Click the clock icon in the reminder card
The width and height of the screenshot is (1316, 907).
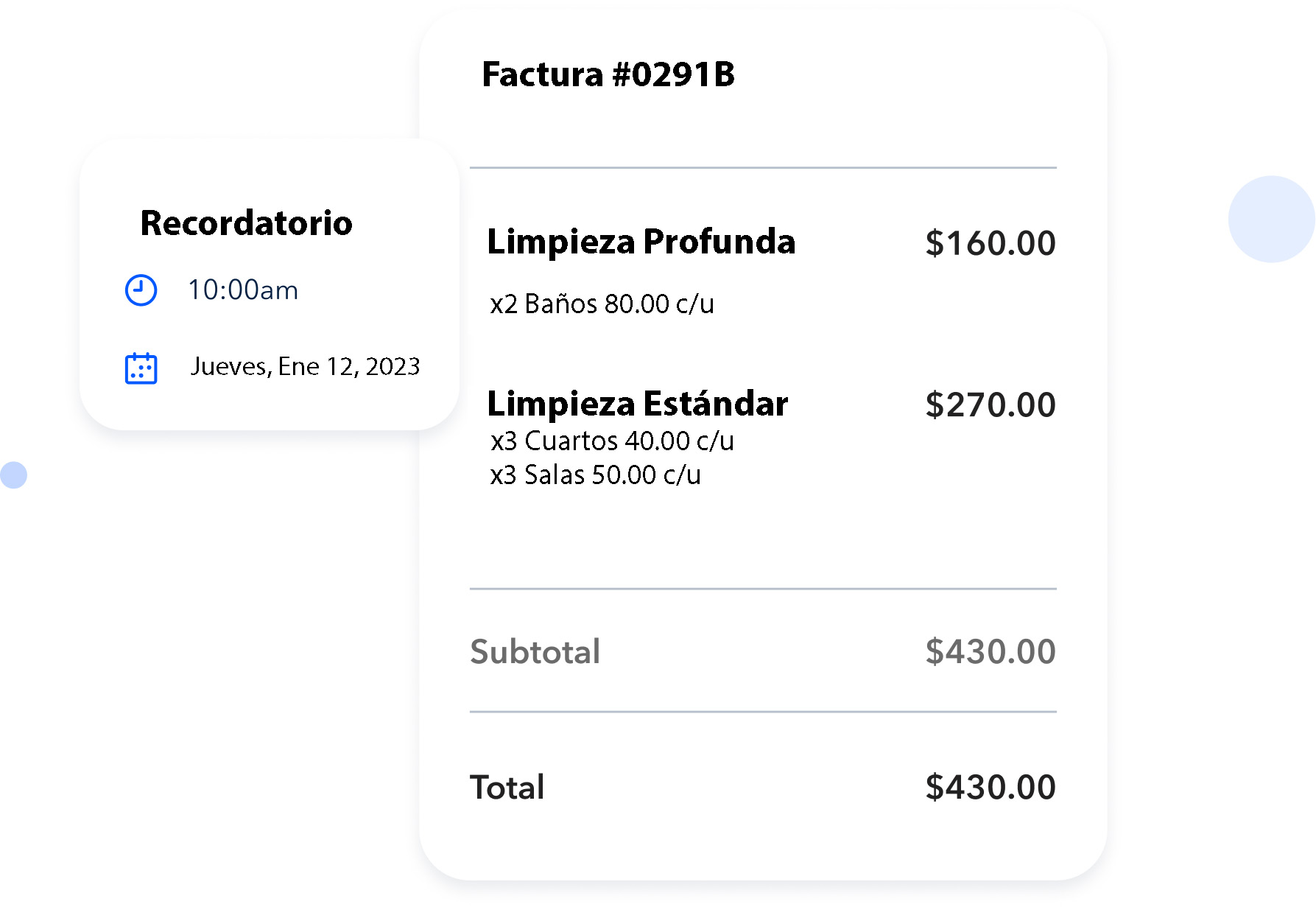pyautogui.click(x=141, y=290)
